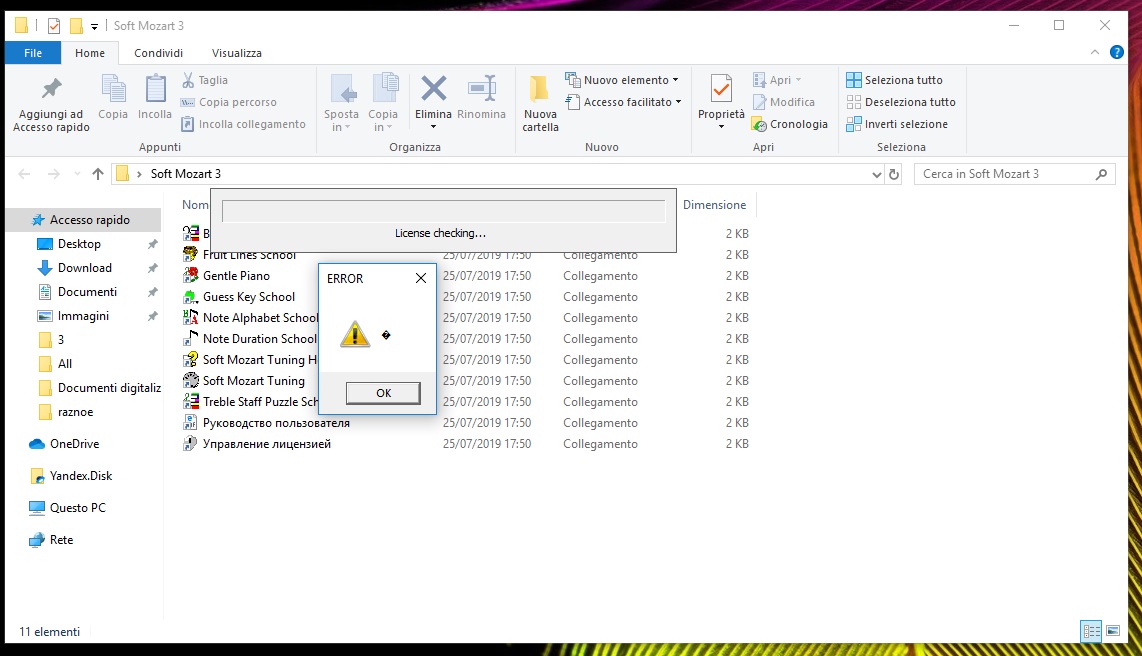Go forward with the right arrow
This screenshot has width=1142, height=656.
click(x=53, y=174)
